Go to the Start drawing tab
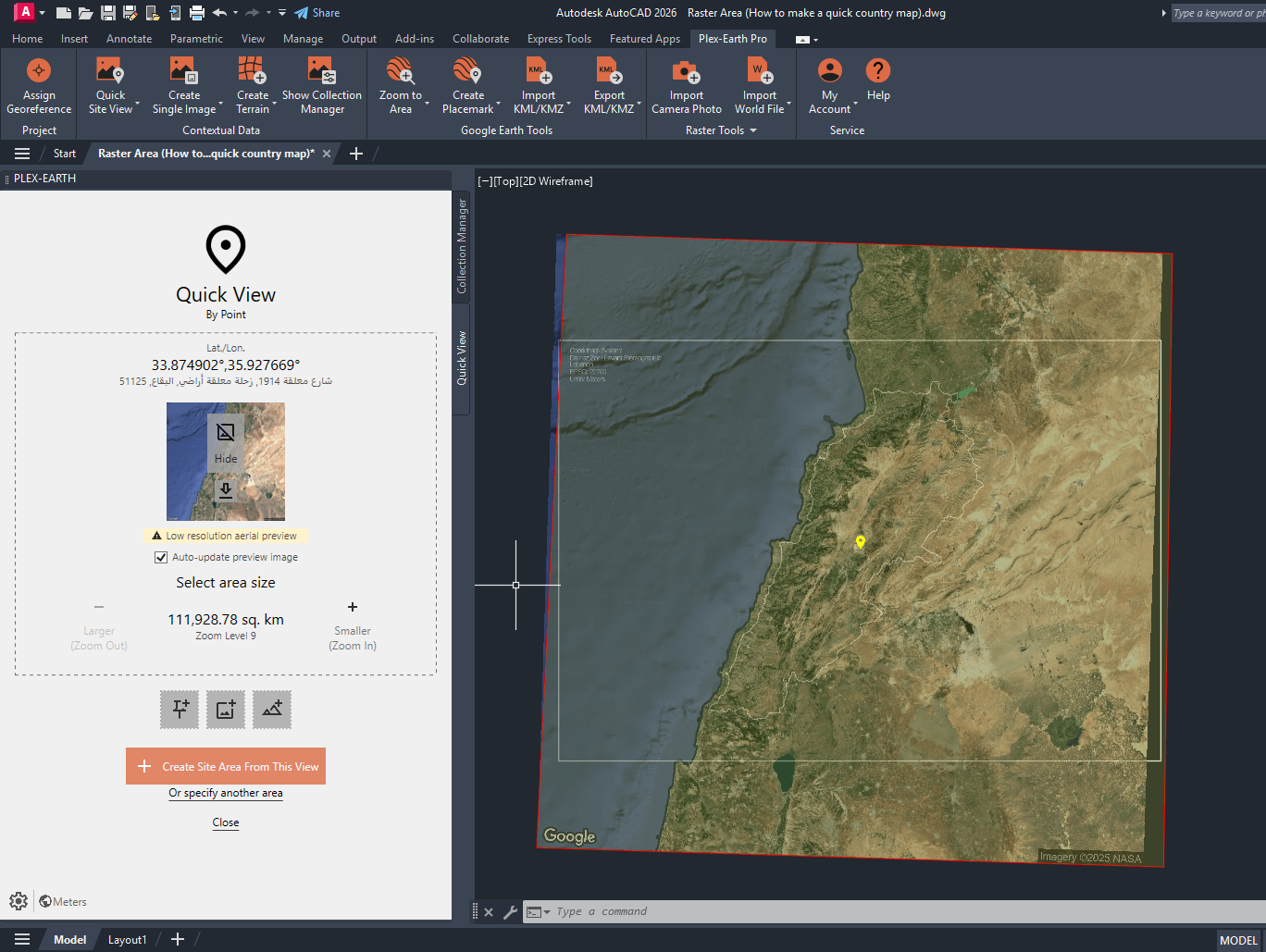The width and height of the screenshot is (1266, 952). (x=65, y=154)
